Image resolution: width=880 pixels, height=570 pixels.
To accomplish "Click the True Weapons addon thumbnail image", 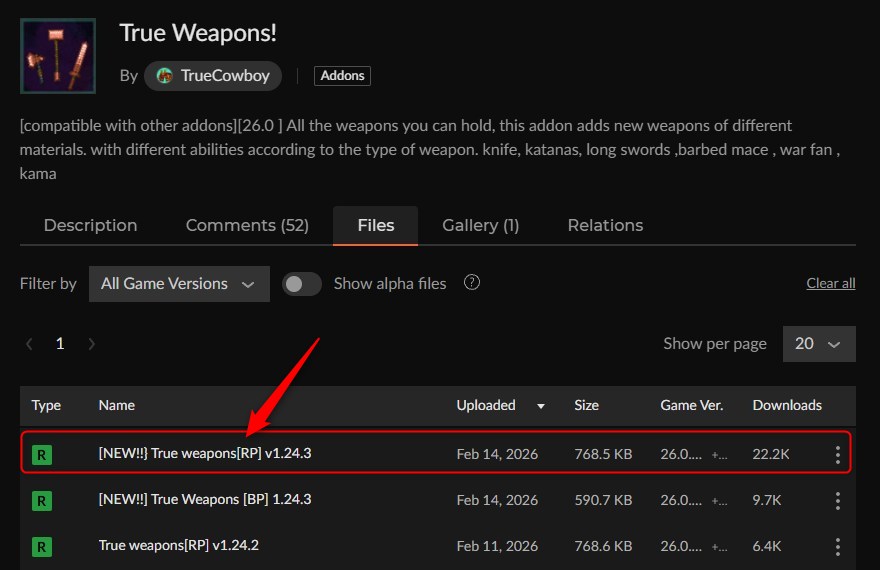I will click(58, 56).
